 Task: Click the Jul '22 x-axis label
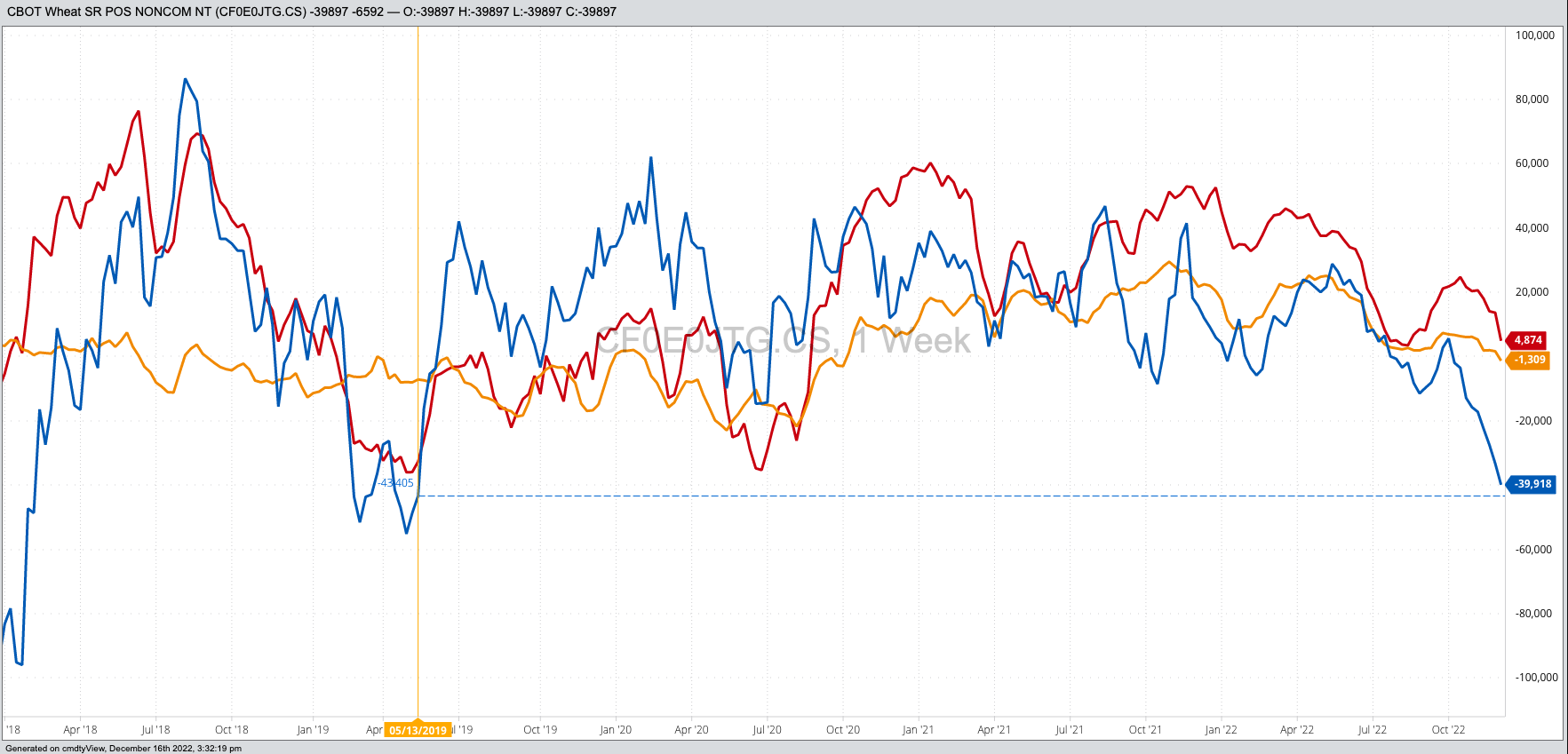click(x=1373, y=730)
